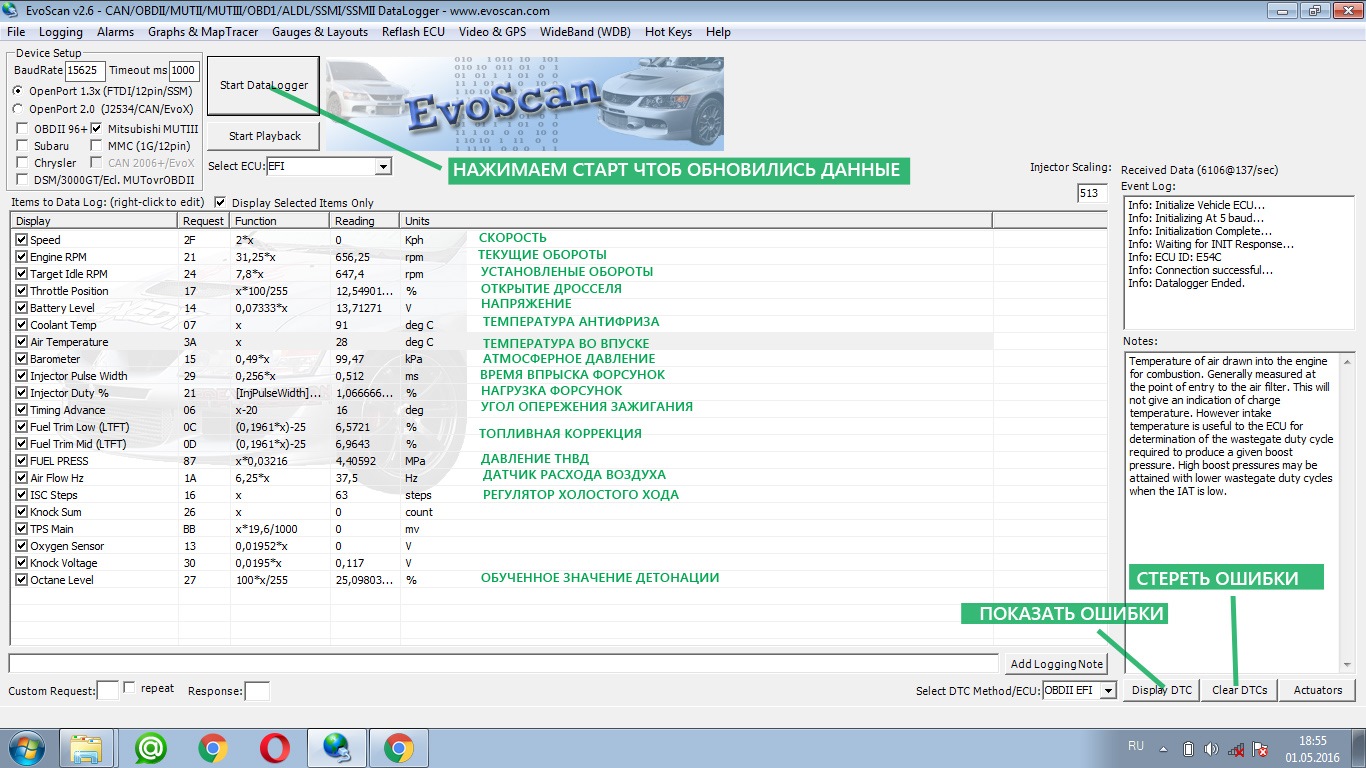
Task: Click the Start DataLogger button
Action: [264, 85]
